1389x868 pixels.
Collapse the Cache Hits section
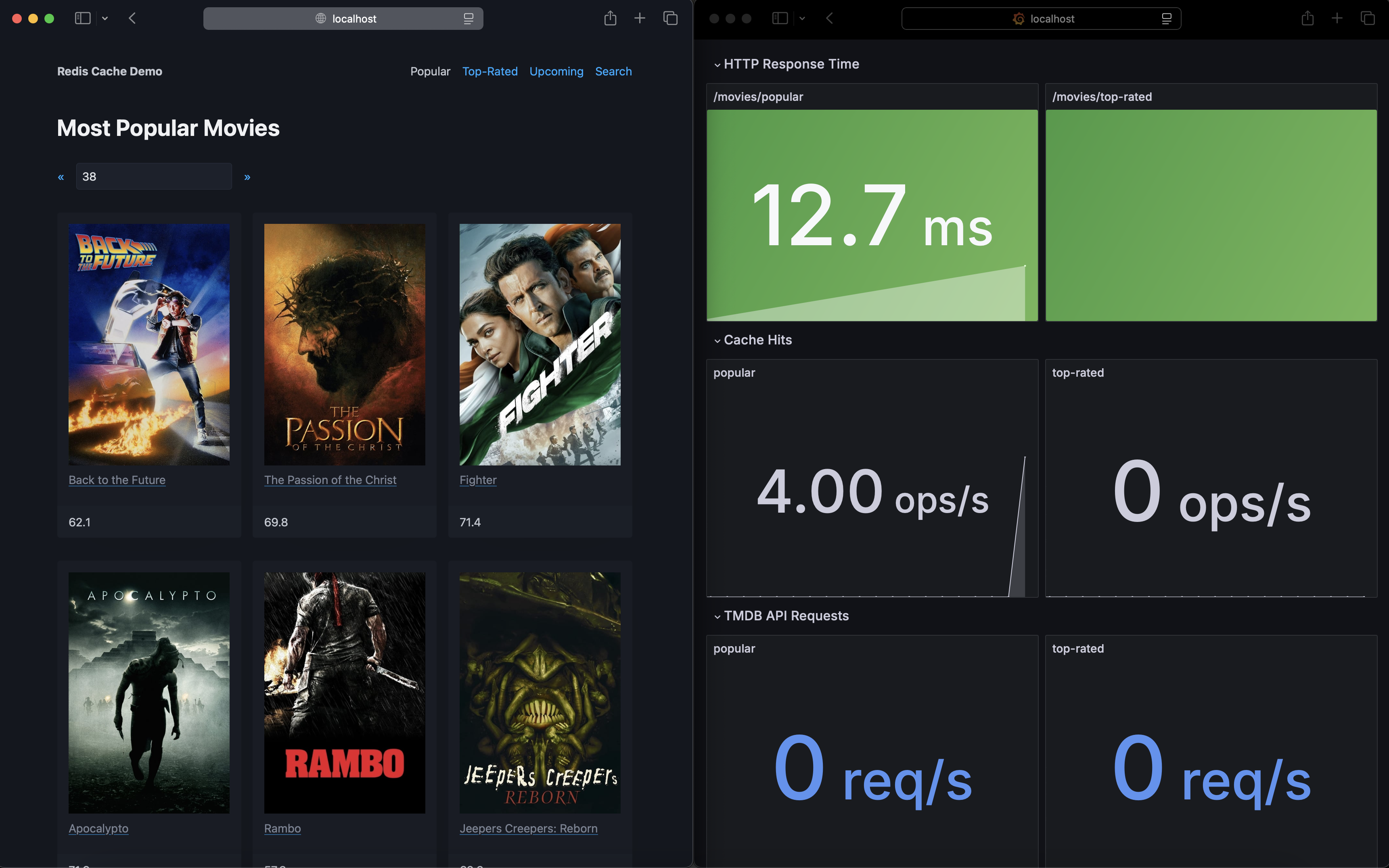tap(717, 340)
